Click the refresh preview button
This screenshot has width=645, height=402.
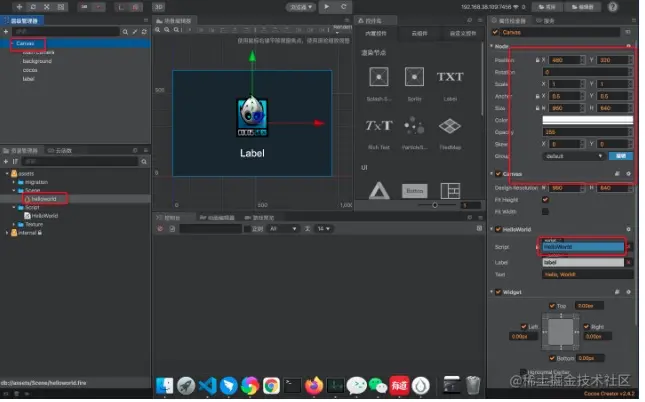click(x=343, y=7)
